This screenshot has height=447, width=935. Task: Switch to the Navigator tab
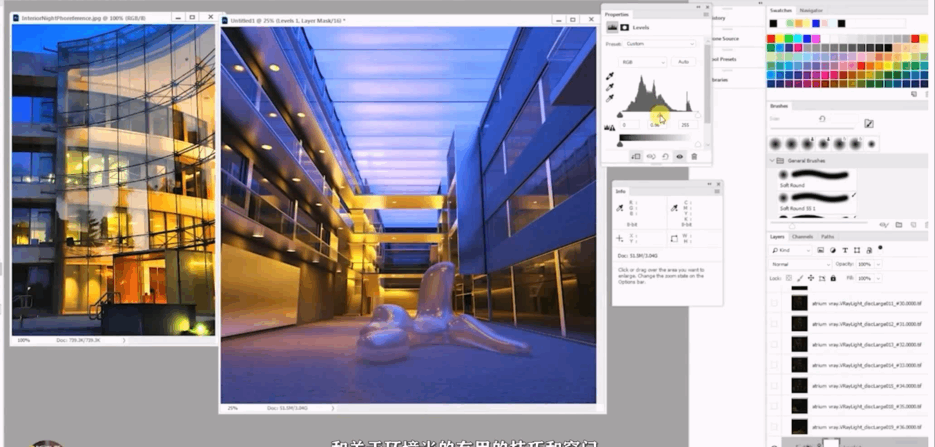click(811, 11)
